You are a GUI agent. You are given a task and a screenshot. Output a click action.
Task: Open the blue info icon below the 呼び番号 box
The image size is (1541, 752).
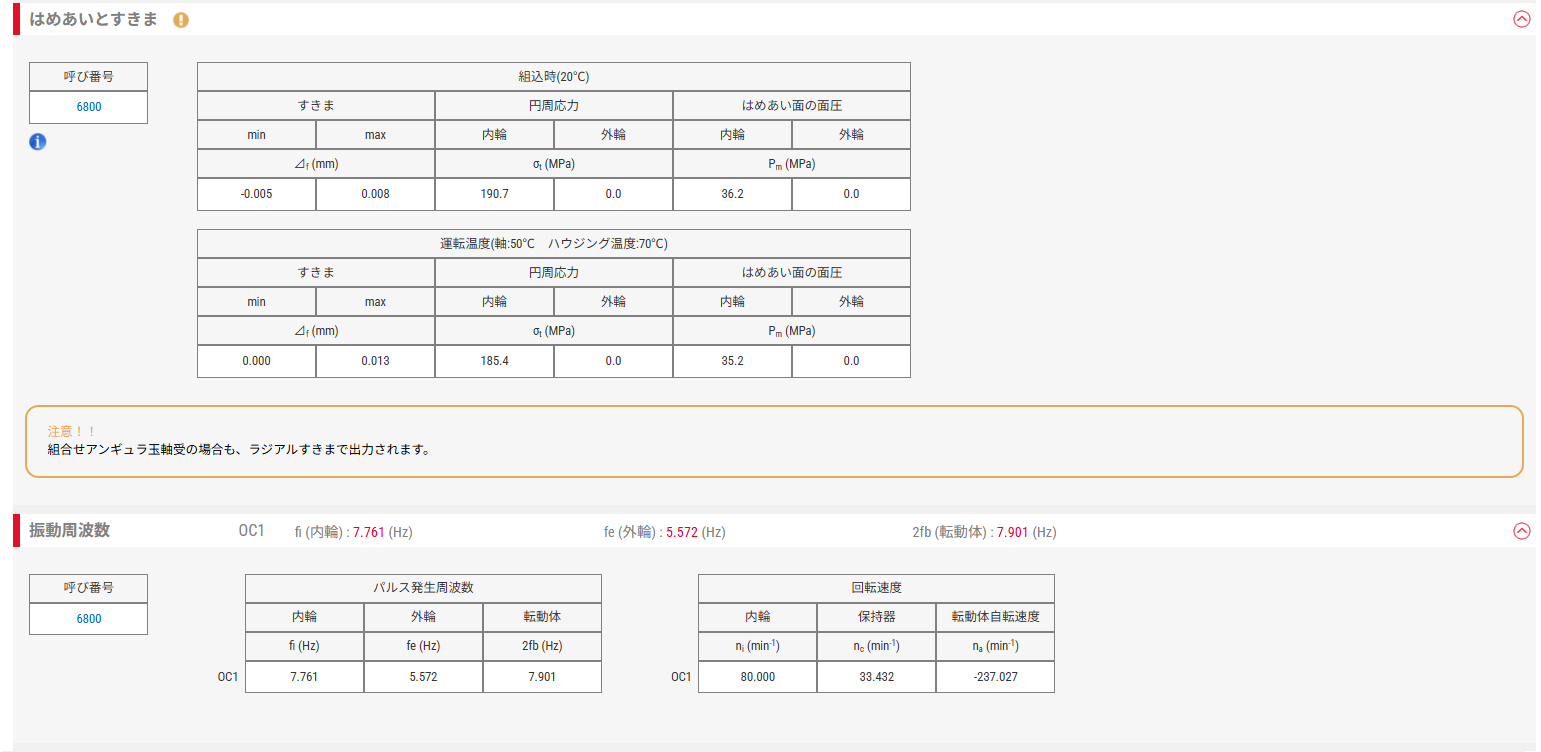point(37,142)
